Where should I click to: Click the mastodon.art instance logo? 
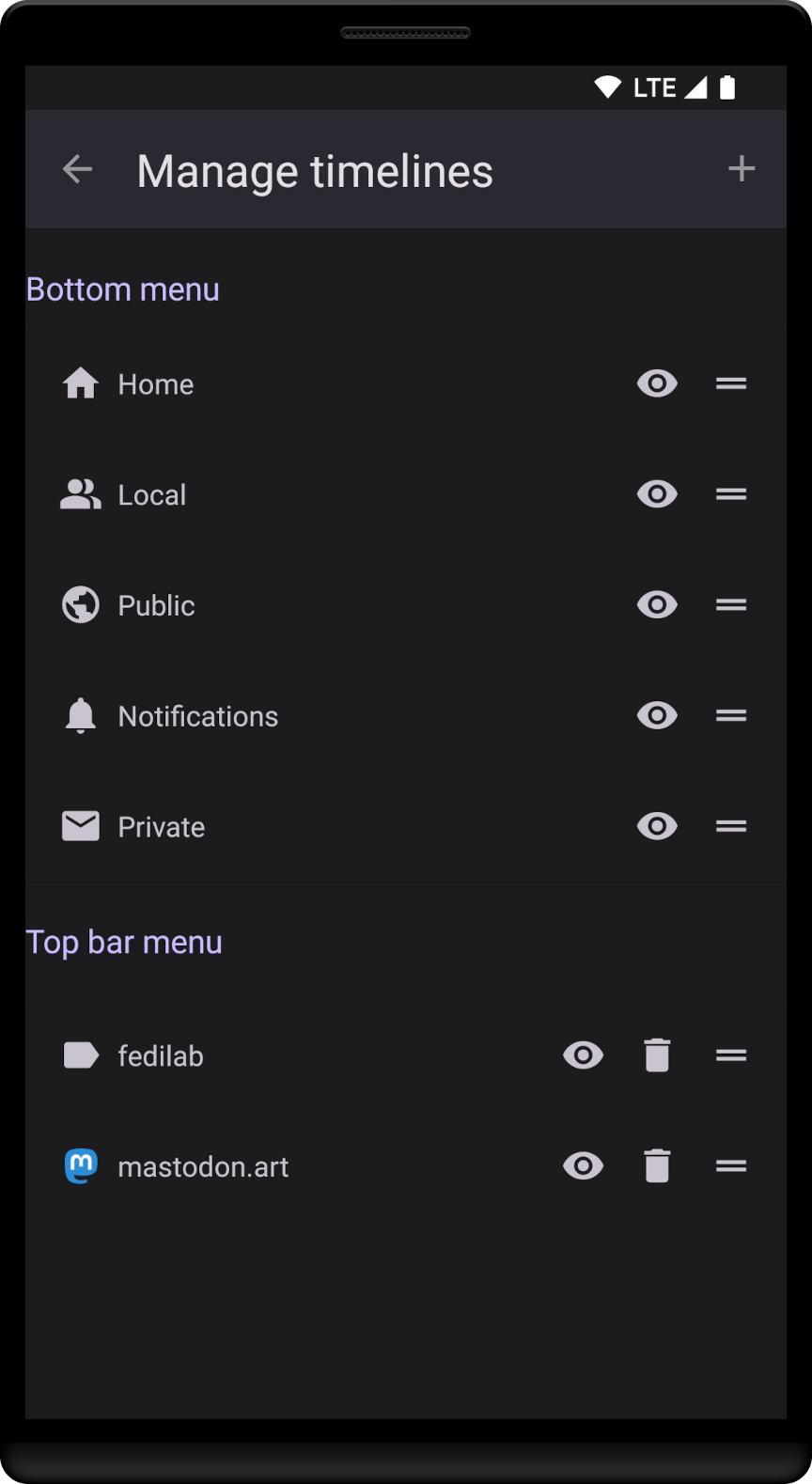pos(81,1166)
